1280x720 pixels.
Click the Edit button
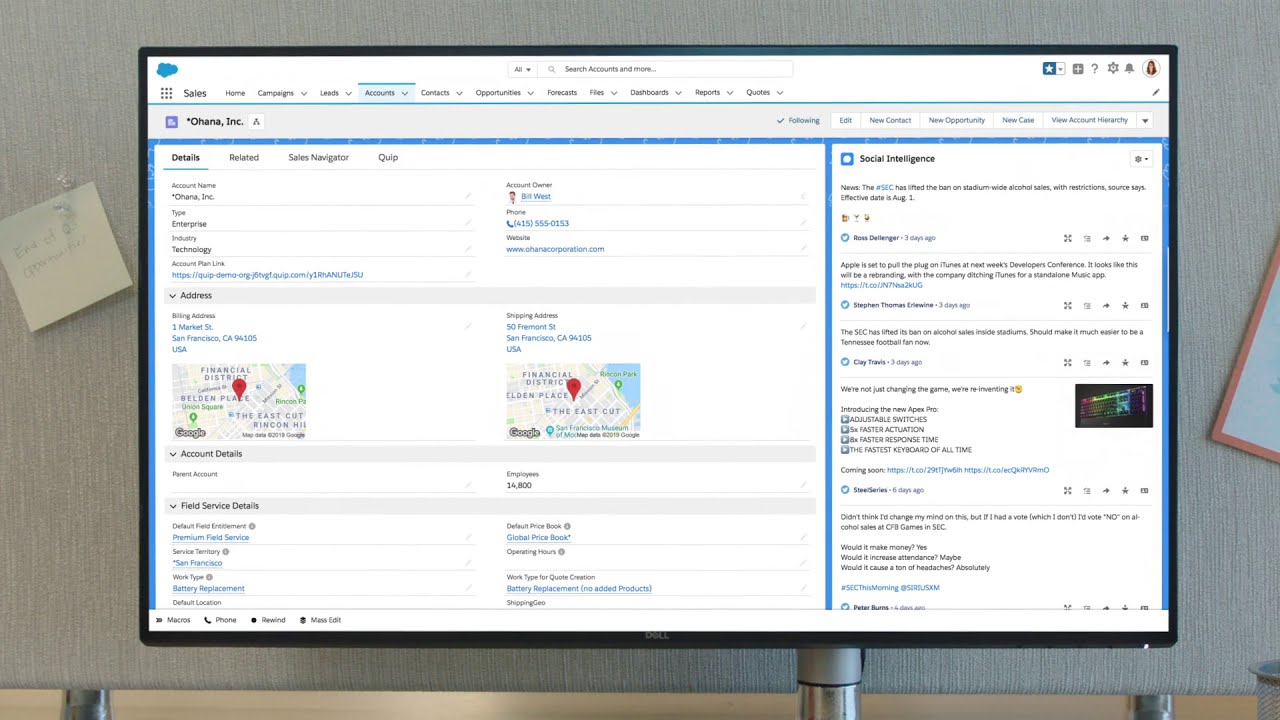point(845,120)
